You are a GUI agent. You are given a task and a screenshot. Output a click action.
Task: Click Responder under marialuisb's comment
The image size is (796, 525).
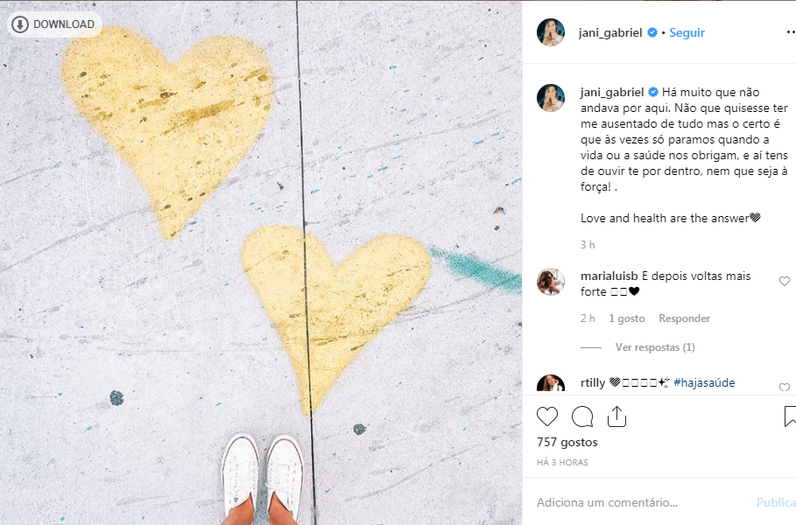coord(684,318)
